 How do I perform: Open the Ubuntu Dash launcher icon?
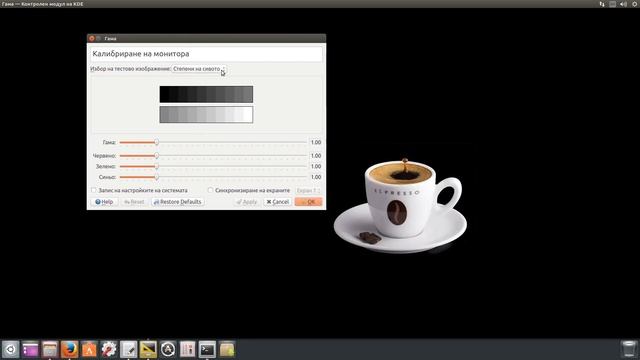[x=11, y=349]
